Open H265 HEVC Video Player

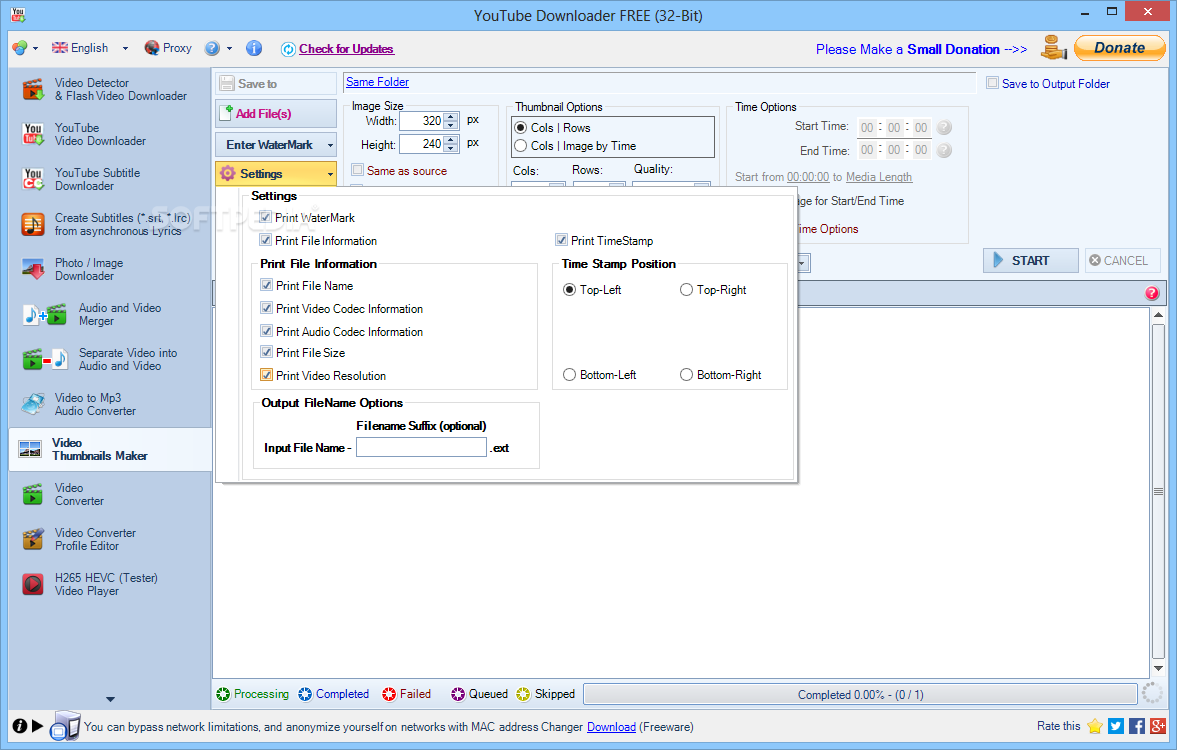pyautogui.click(x=109, y=585)
